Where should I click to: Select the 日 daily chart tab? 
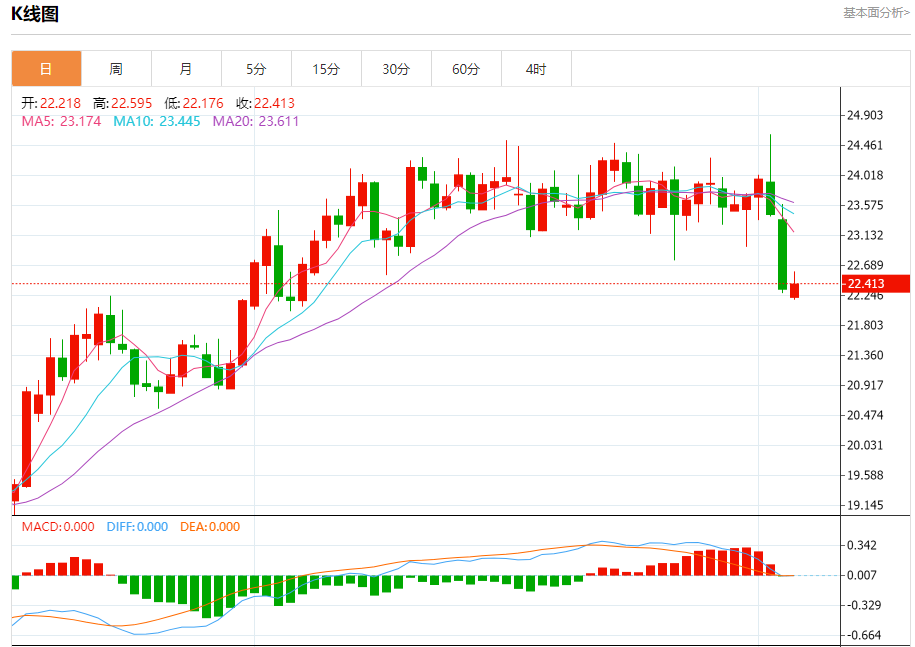(x=47, y=69)
